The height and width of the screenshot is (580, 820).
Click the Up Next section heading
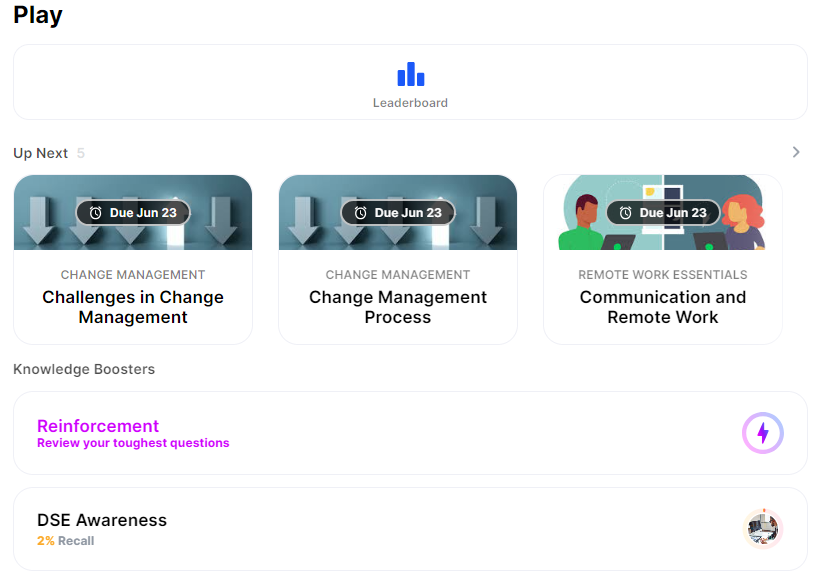pos(41,153)
